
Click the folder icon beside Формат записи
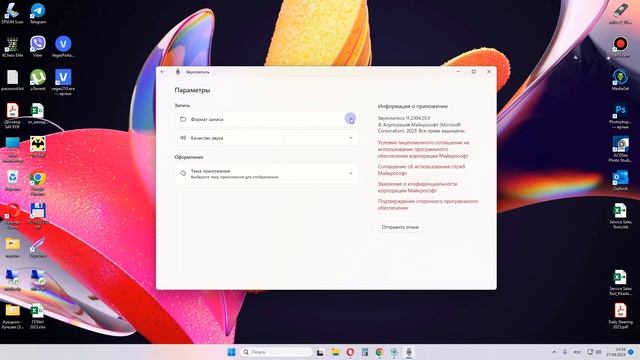[x=183, y=119]
